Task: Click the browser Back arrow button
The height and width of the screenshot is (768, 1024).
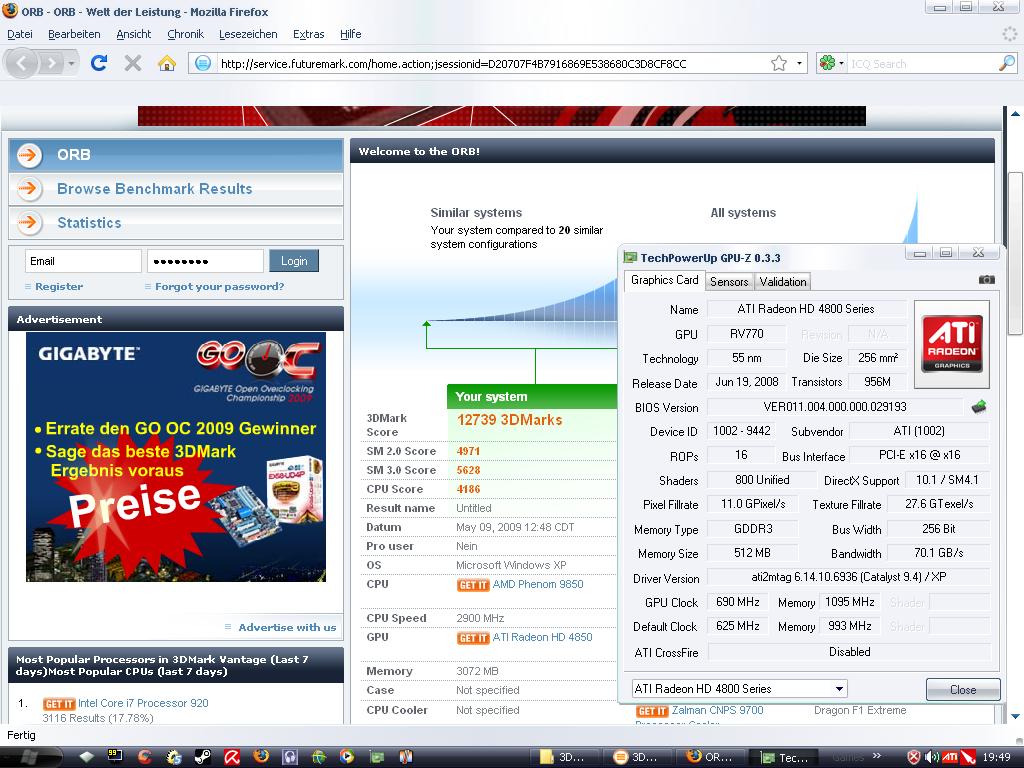Action: point(22,63)
